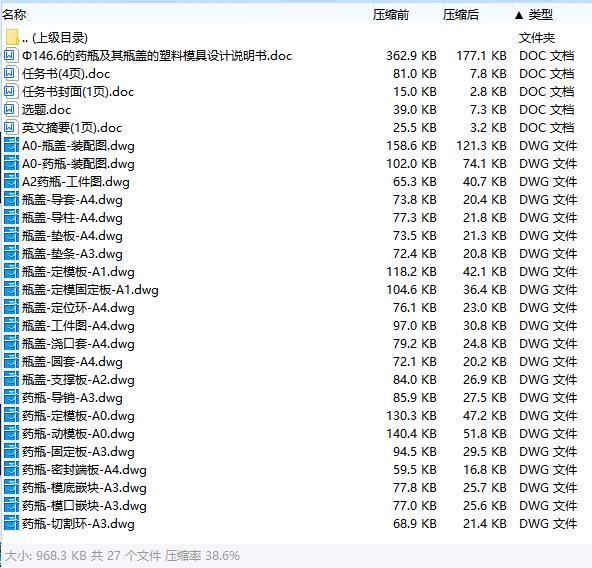Click the 177.1 KB compressed size value

(x=481, y=56)
